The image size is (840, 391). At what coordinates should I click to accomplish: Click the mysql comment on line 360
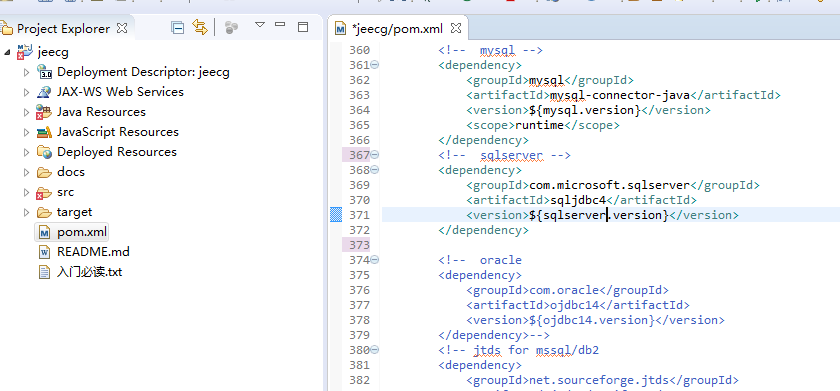[490, 50]
